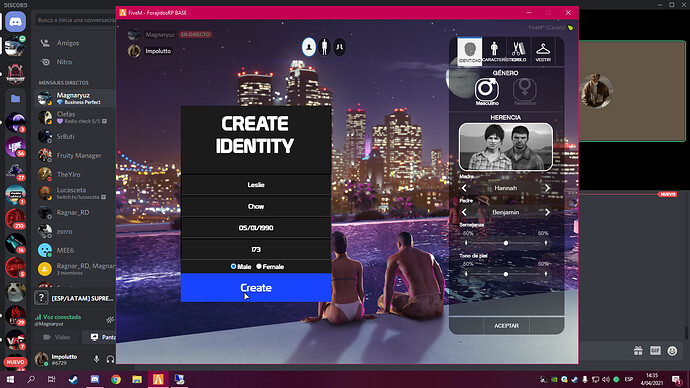Click the Aceptar button

coord(506,326)
